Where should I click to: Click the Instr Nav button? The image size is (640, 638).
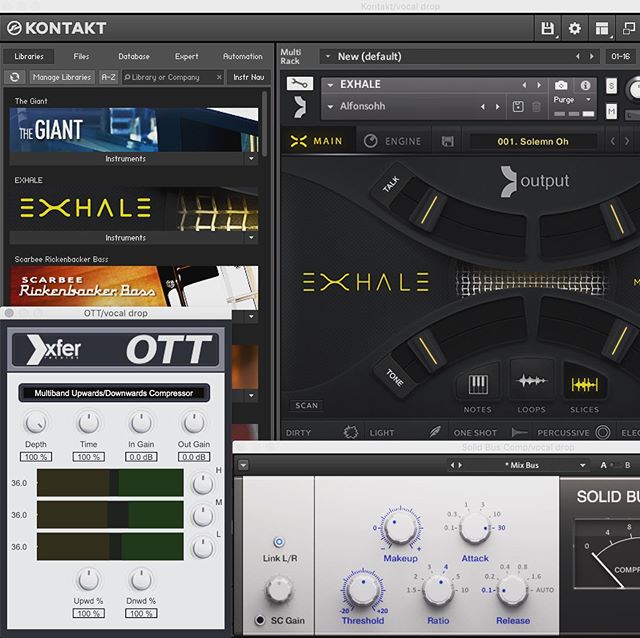tap(248, 77)
